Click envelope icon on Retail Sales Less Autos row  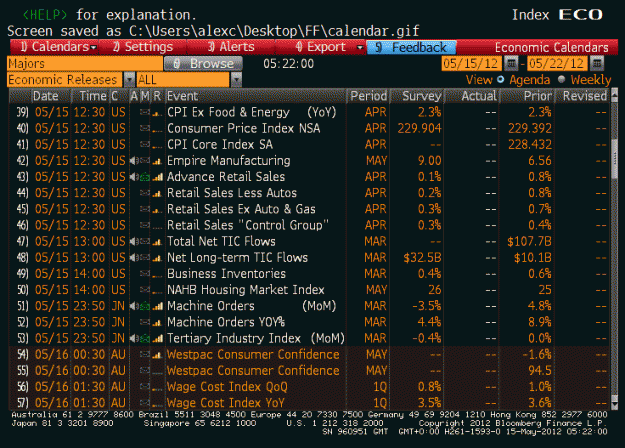coord(145,193)
